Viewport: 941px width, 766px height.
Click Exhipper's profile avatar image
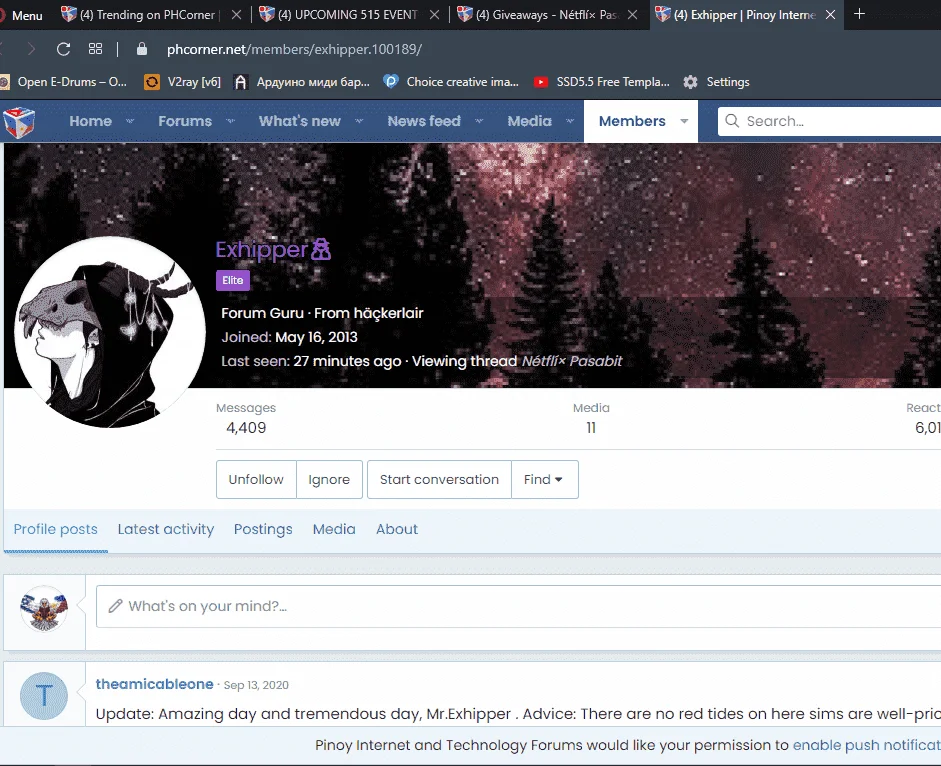pyautogui.click(x=109, y=332)
